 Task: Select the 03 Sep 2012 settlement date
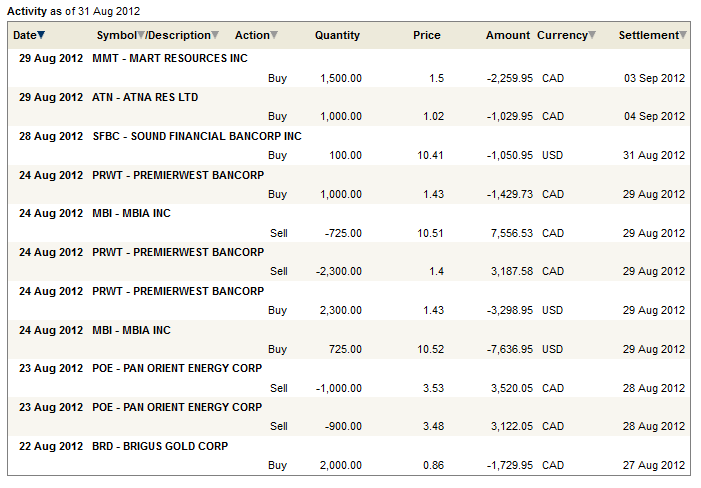coord(654,78)
